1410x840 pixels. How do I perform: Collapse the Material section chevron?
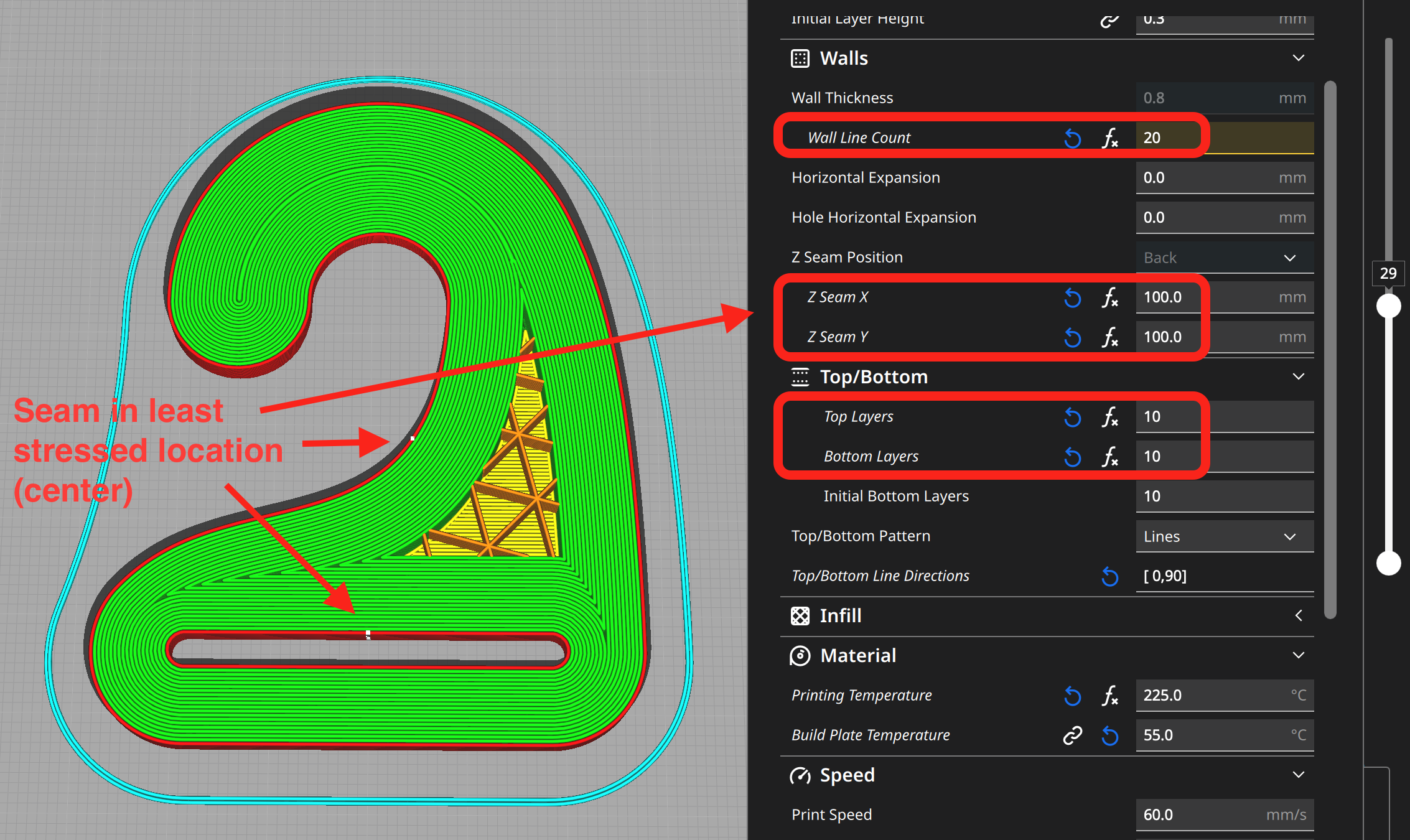click(x=1299, y=655)
